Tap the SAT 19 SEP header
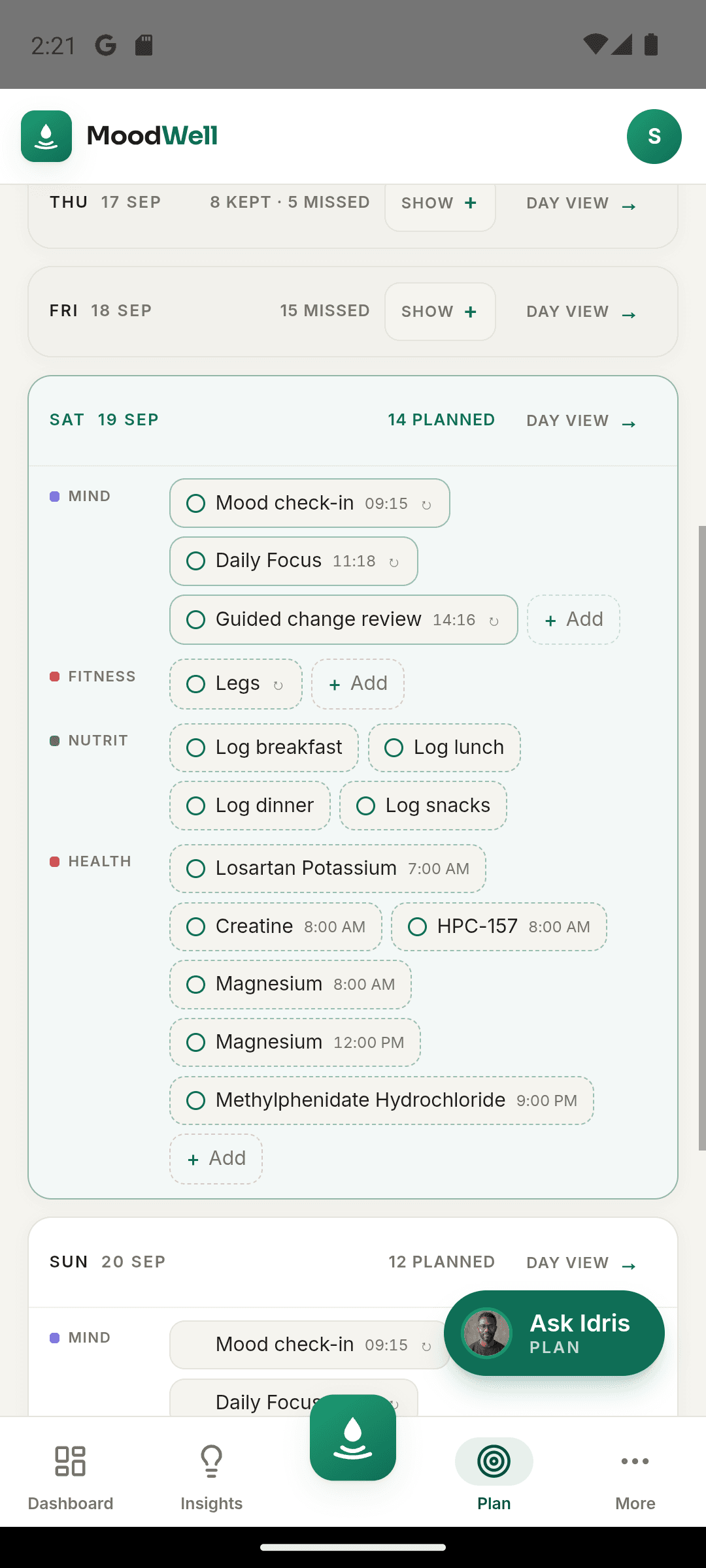This screenshot has width=706, height=1568. 105,420
